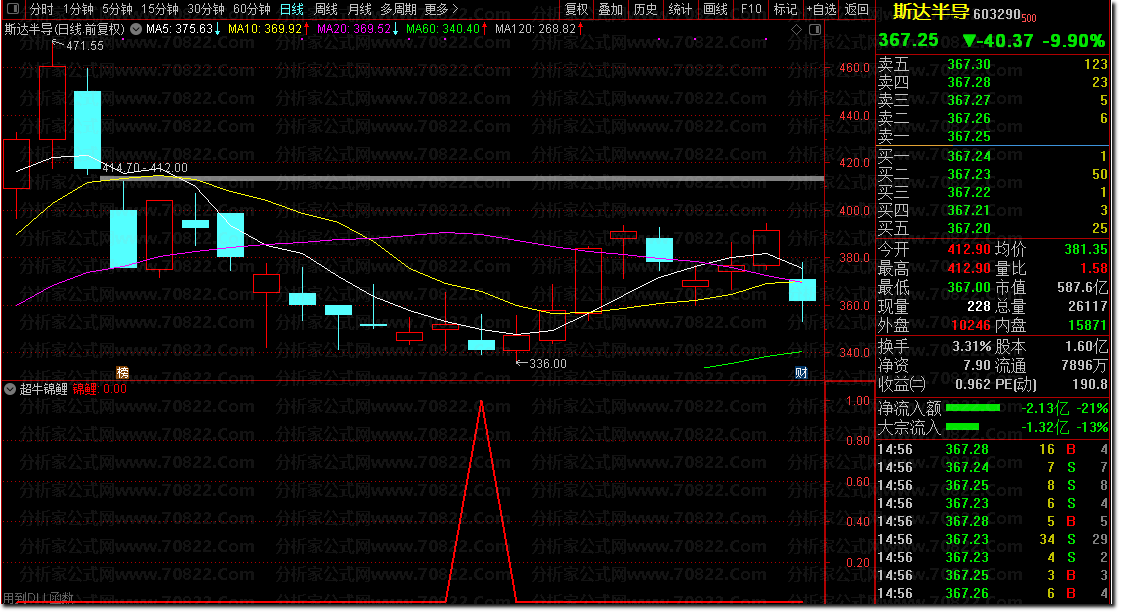This screenshot has width=1121, height=612.
Task: Click the 471.55 high price annotation
Action: coord(84,46)
